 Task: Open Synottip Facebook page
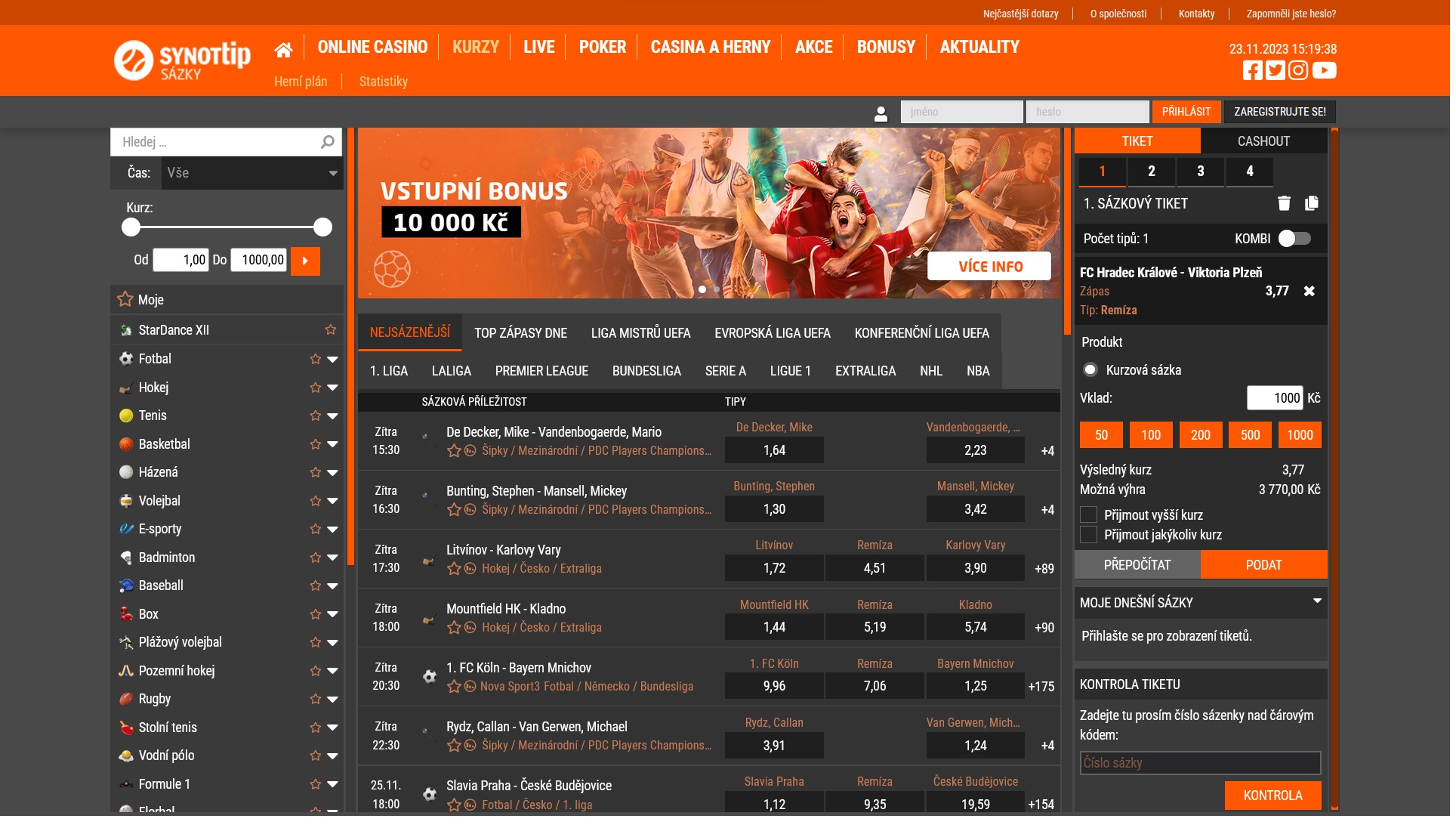pos(1252,70)
